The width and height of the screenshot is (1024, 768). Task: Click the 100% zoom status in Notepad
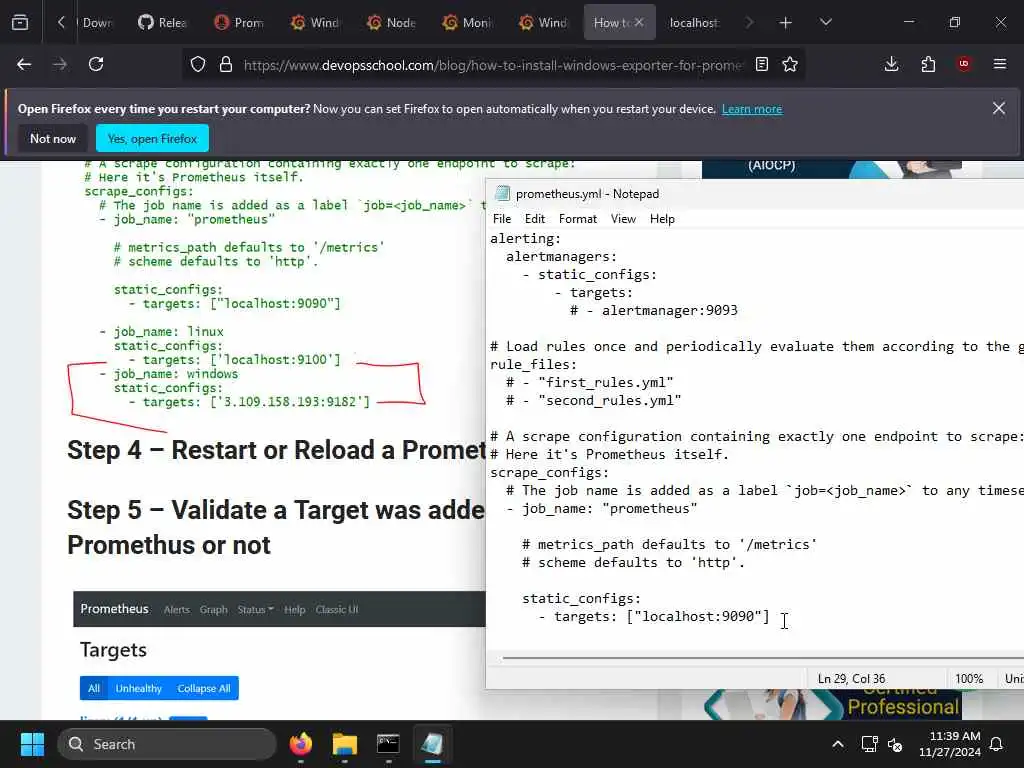click(x=969, y=679)
